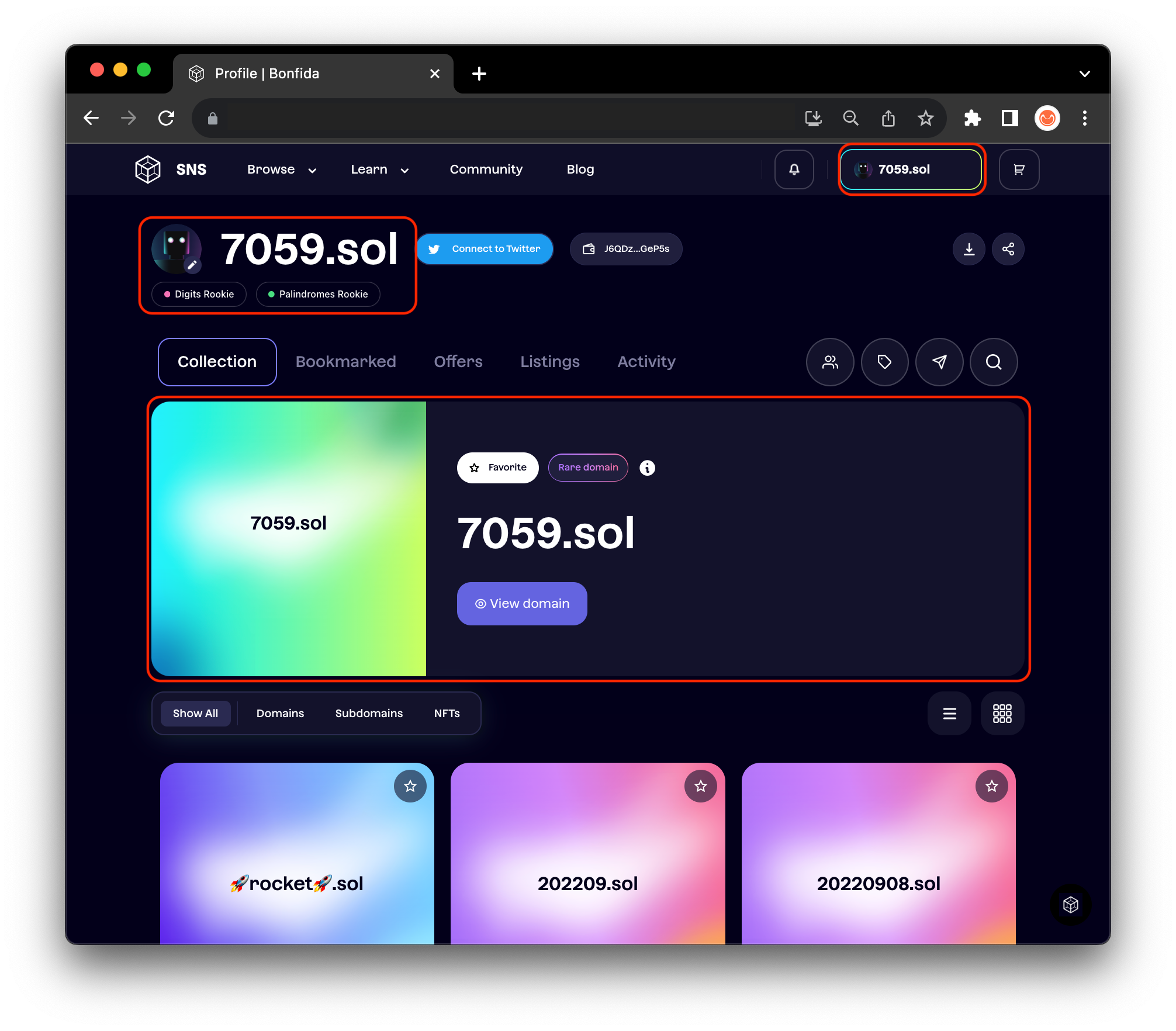Click the Connect to Twitter button
Viewport: 1176px width, 1031px height.
pos(485,249)
